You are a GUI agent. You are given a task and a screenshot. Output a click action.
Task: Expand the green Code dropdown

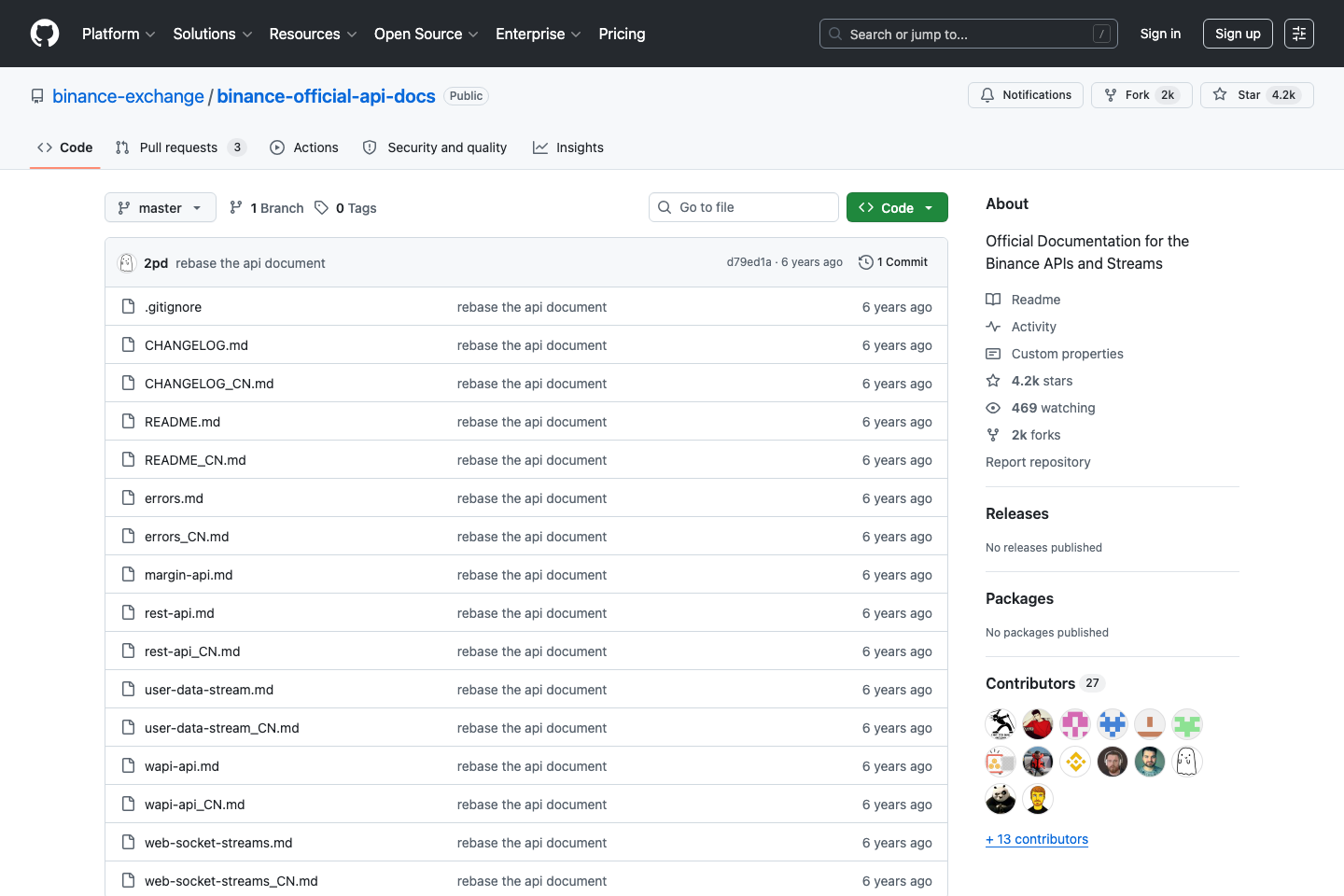tap(897, 207)
